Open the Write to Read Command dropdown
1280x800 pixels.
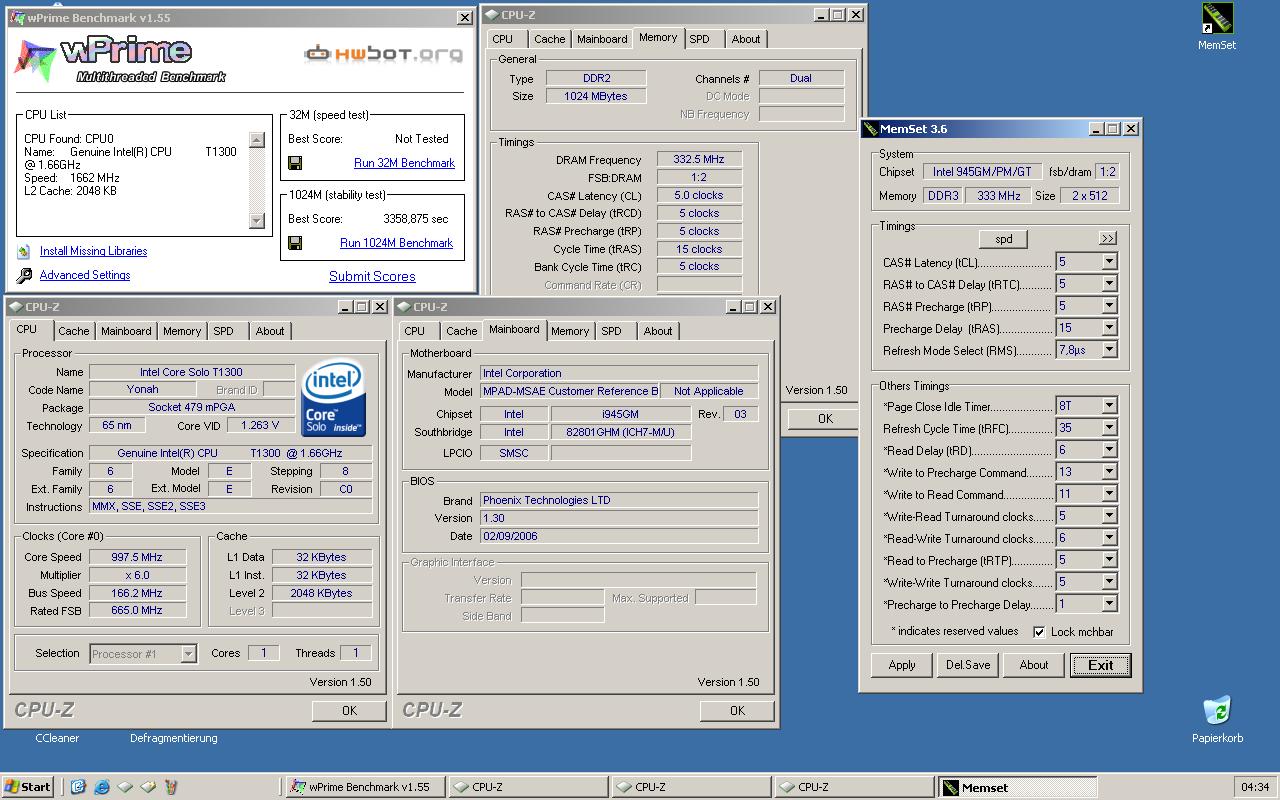point(1108,494)
